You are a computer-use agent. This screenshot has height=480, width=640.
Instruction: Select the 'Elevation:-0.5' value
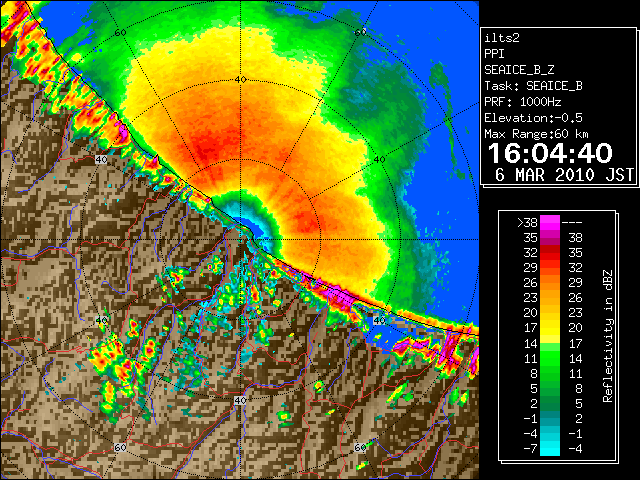533,118
